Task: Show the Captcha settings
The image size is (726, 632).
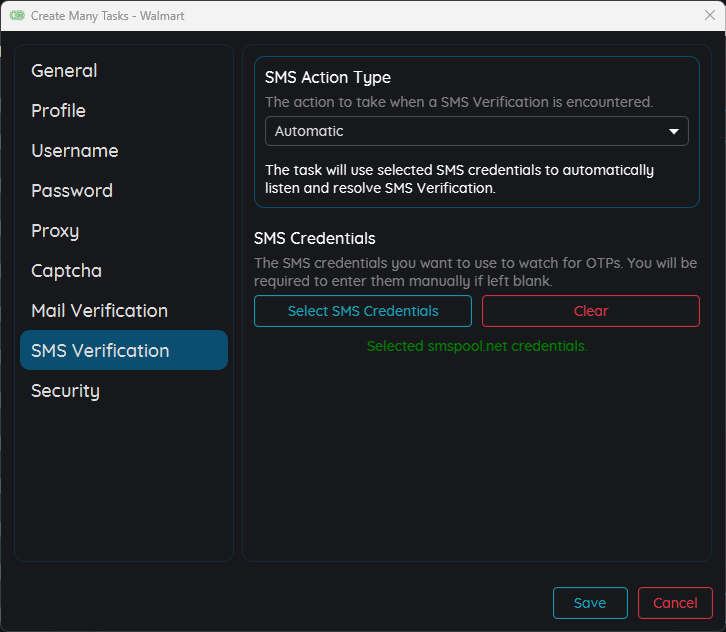Action: (x=66, y=271)
